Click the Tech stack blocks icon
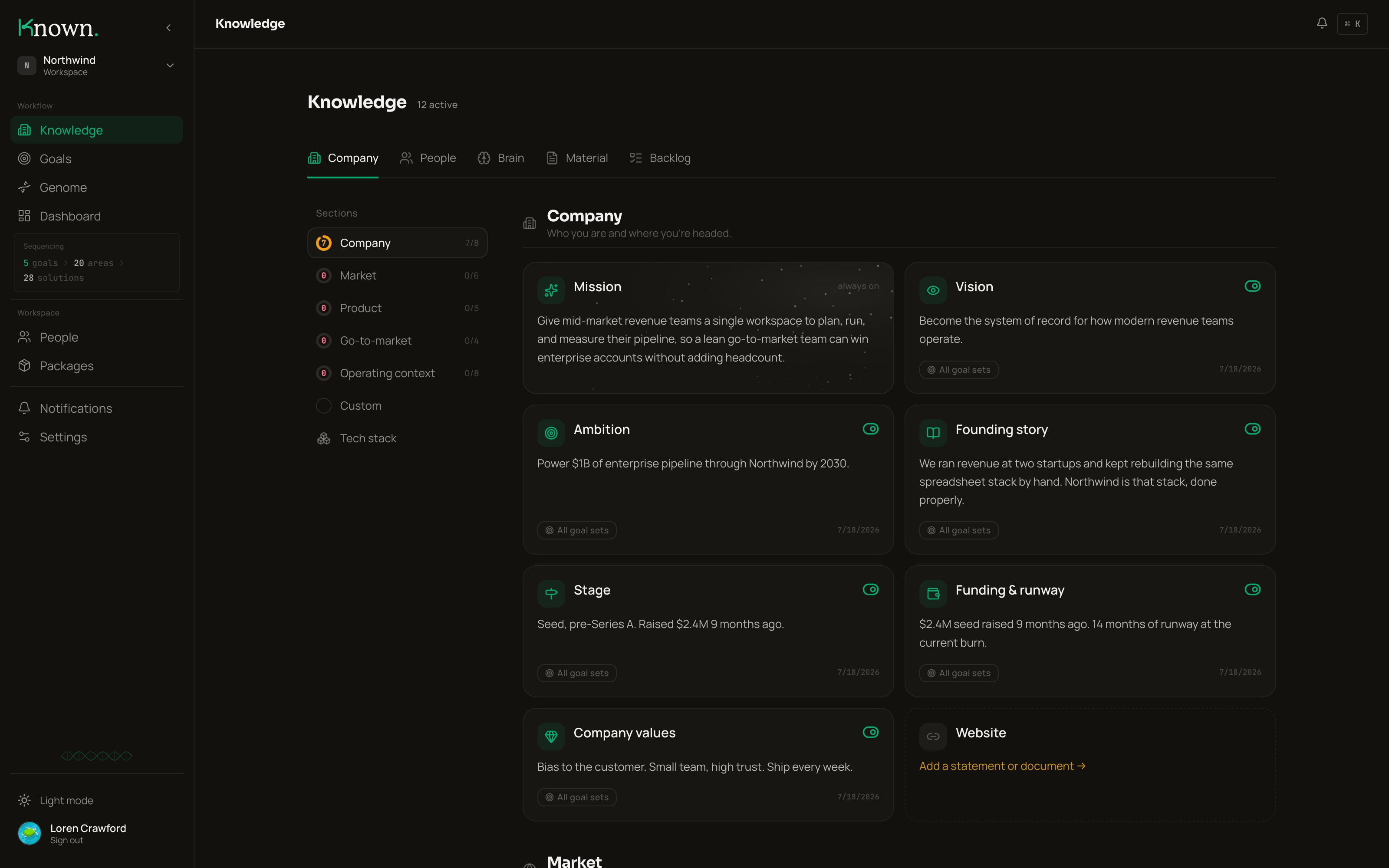The height and width of the screenshot is (868, 1389). tap(324, 439)
